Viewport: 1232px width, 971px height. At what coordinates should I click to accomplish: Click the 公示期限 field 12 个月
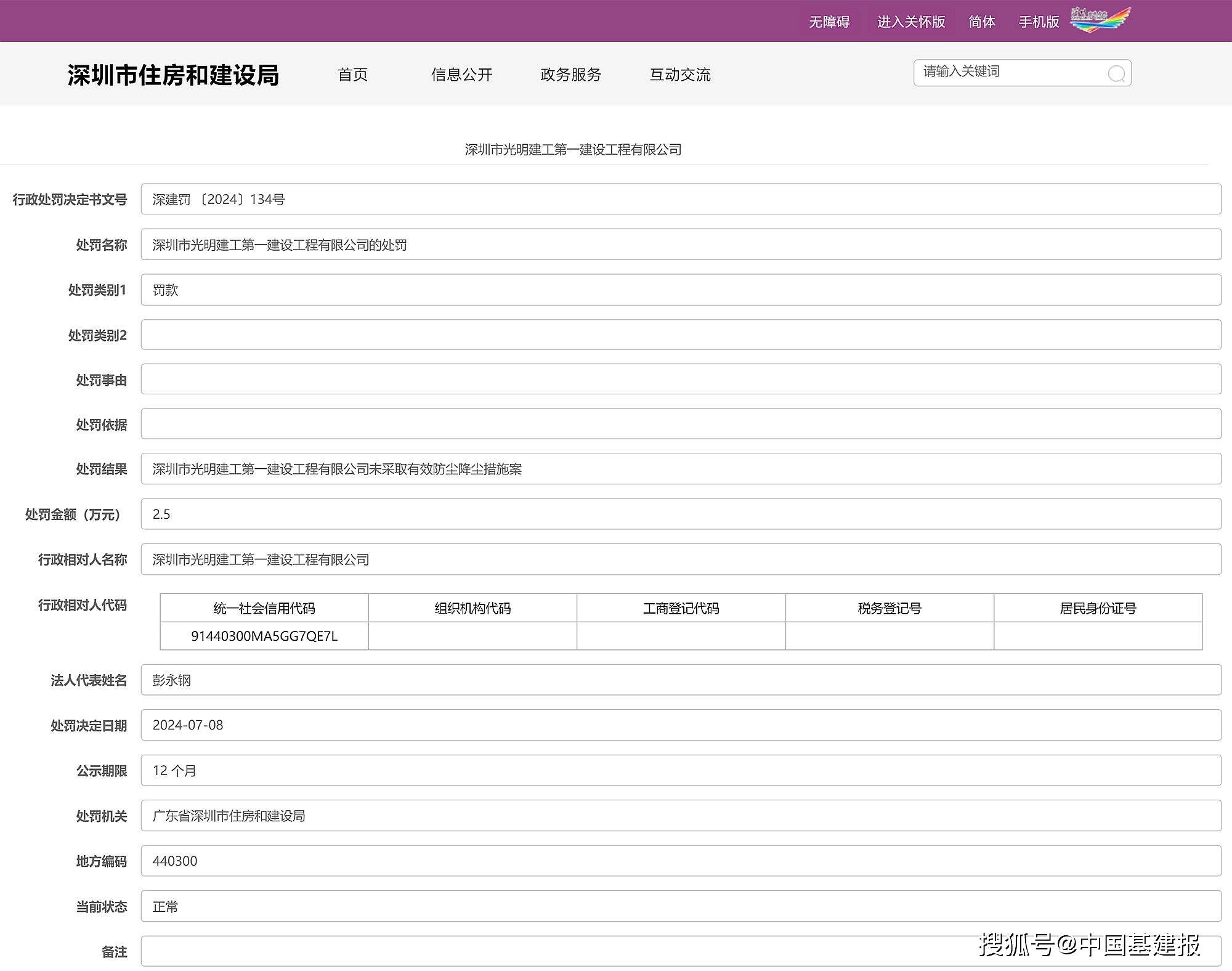point(681,770)
